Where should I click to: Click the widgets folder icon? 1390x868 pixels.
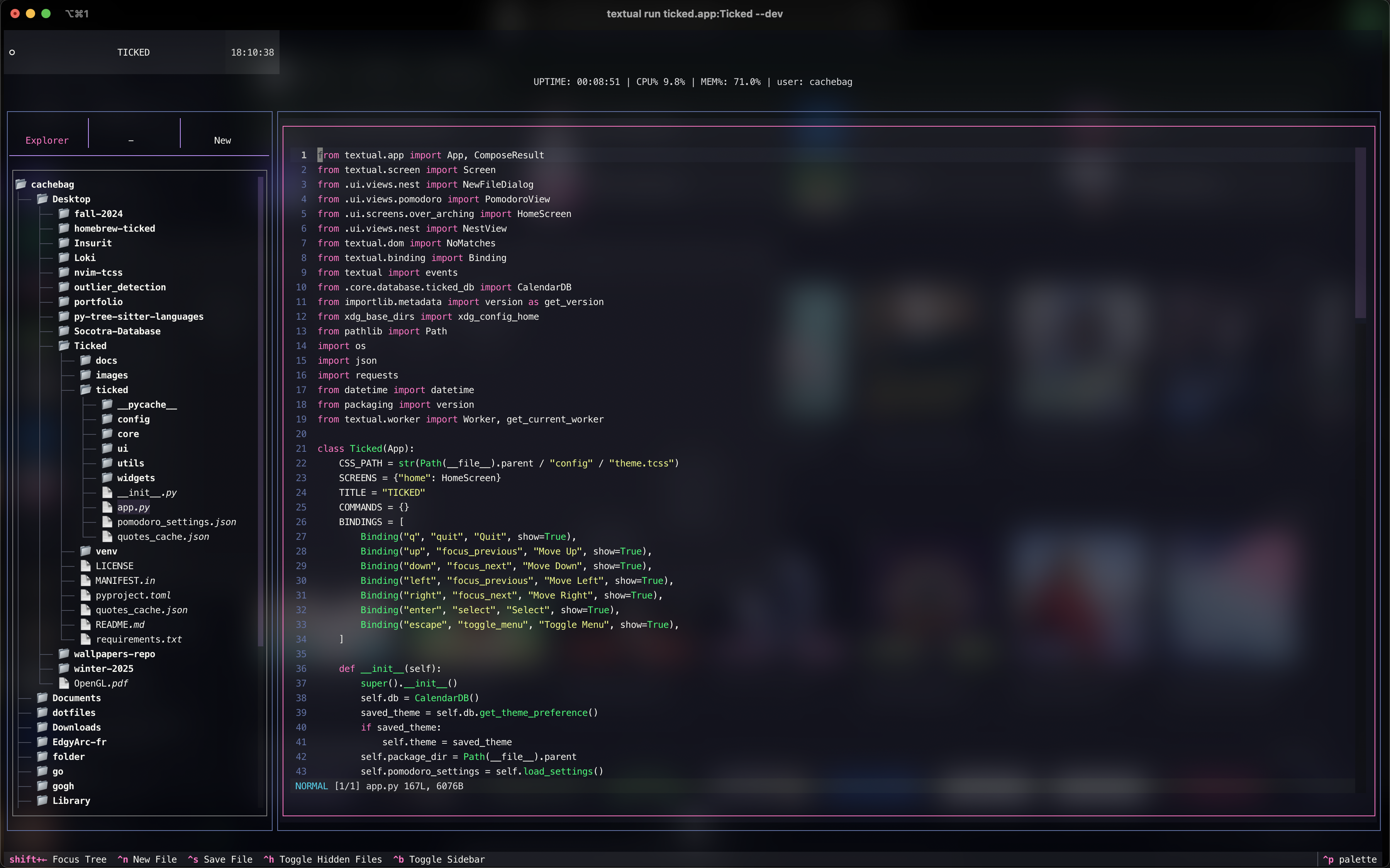pyautogui.click(x=107, y=478)
